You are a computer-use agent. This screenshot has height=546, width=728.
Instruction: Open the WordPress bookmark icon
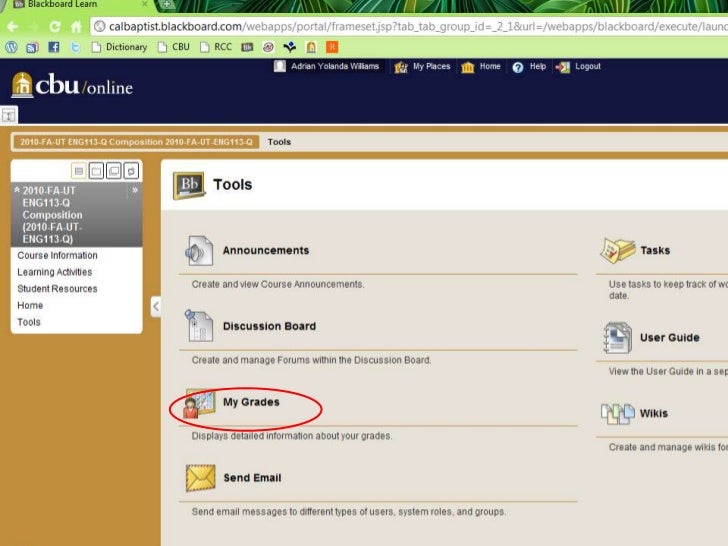coord(12,47)
